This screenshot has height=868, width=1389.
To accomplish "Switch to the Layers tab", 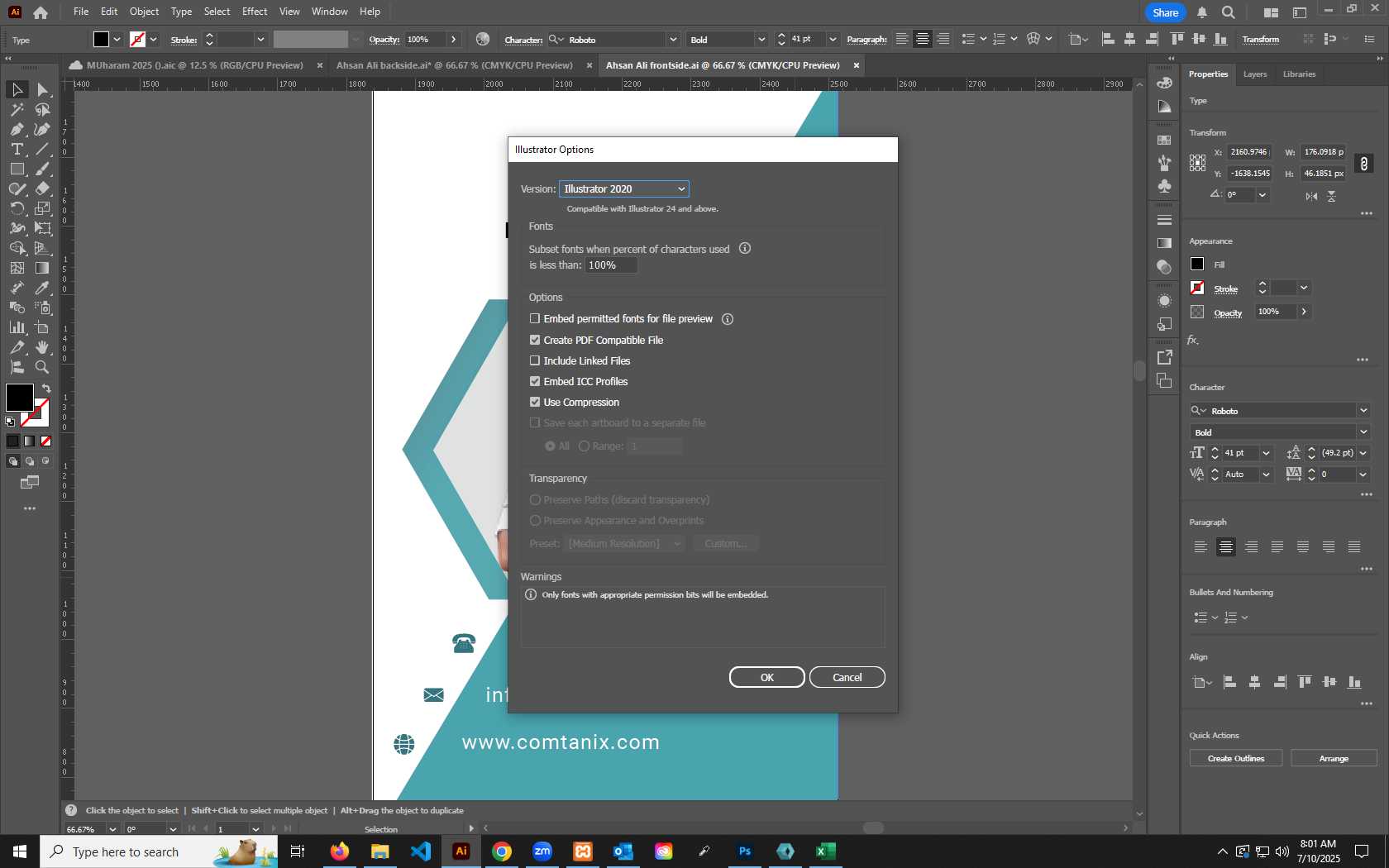I will pos(1255,74).
